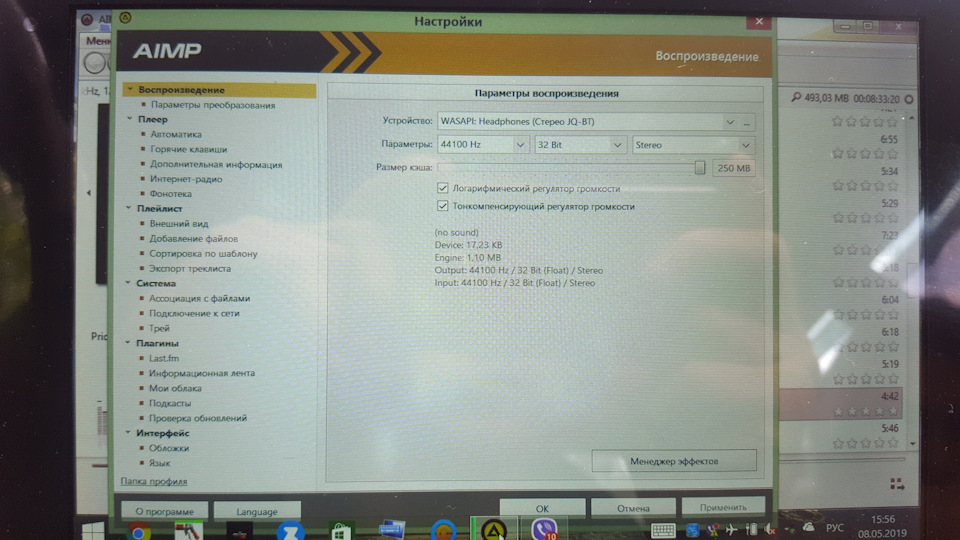Click the playlist scrollbar down arrow

[x=912, y=443]
